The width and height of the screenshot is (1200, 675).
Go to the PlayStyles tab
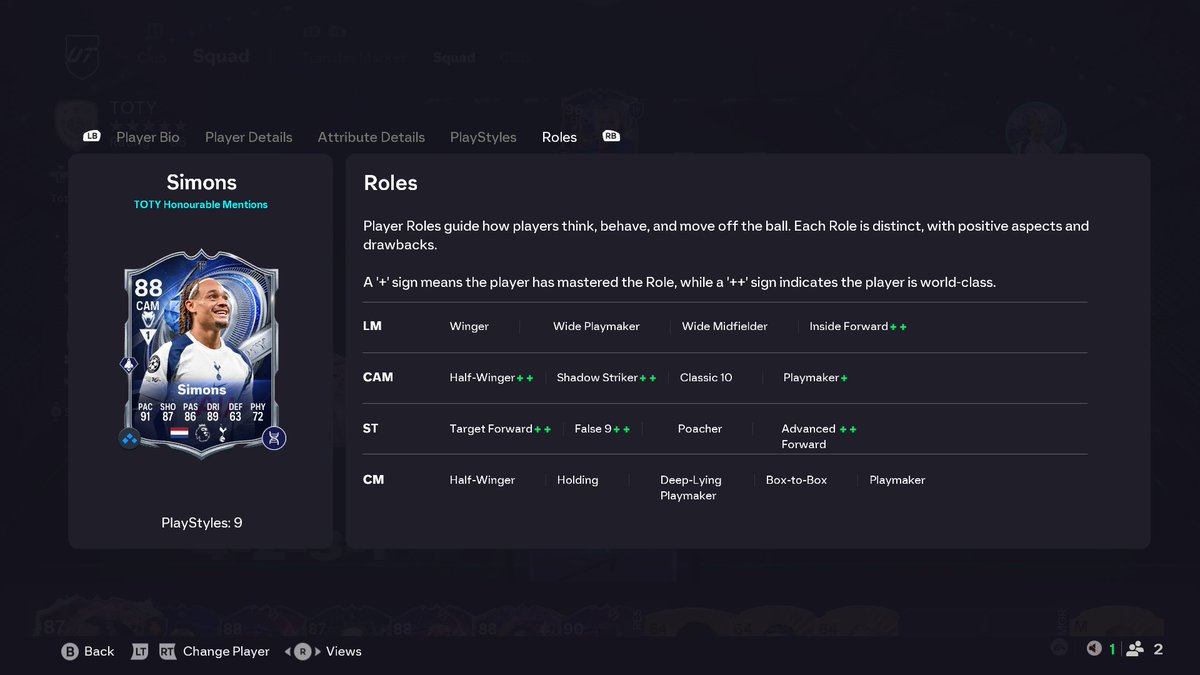(483, 137)
